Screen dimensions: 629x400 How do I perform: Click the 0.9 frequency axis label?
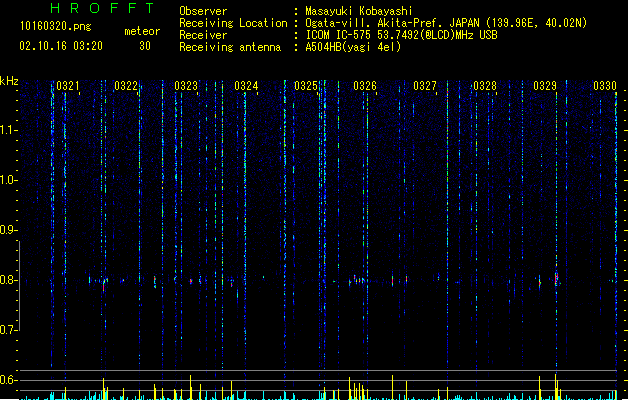coord(8,230)
